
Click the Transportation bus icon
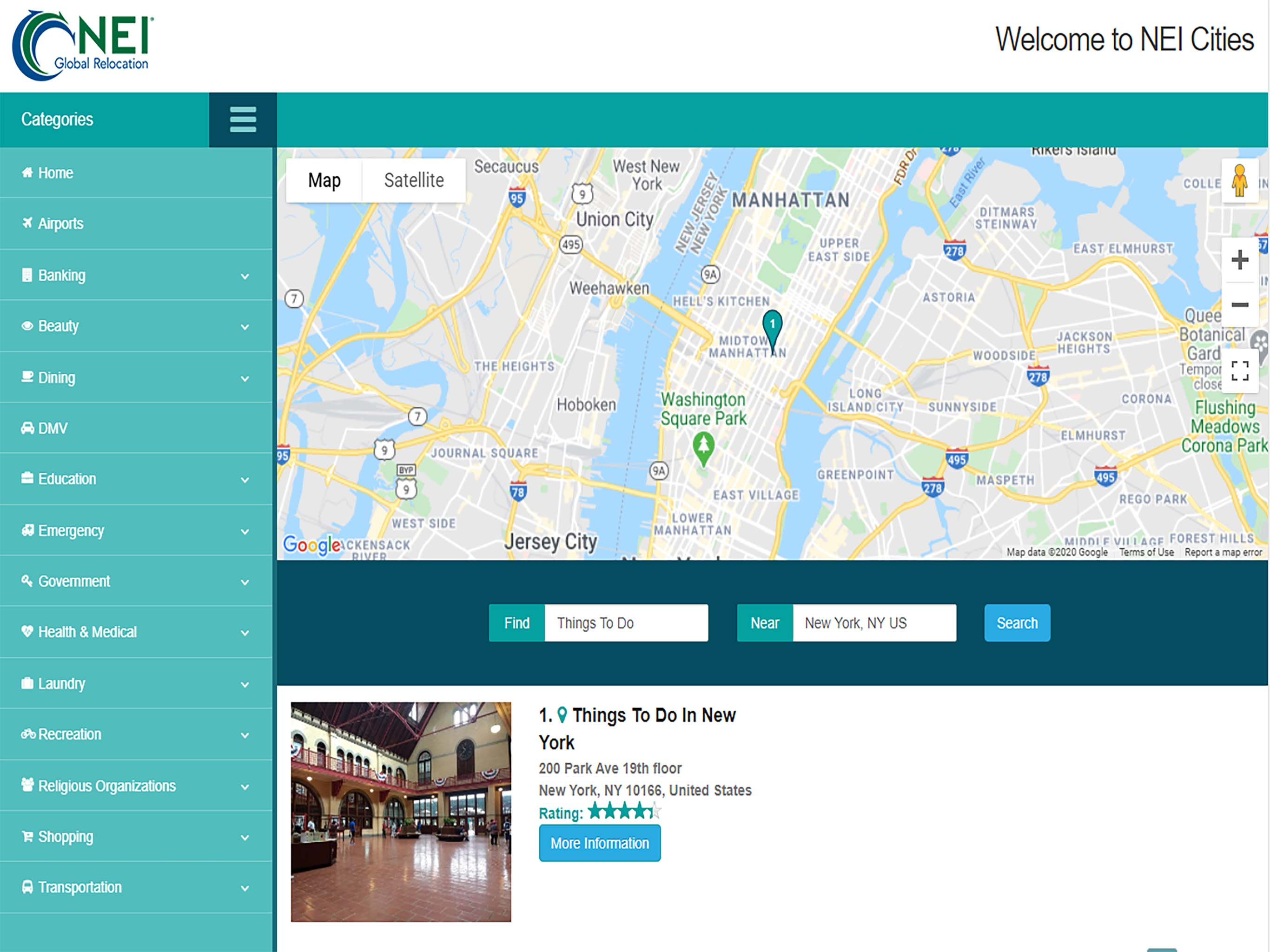pos(27,886)
